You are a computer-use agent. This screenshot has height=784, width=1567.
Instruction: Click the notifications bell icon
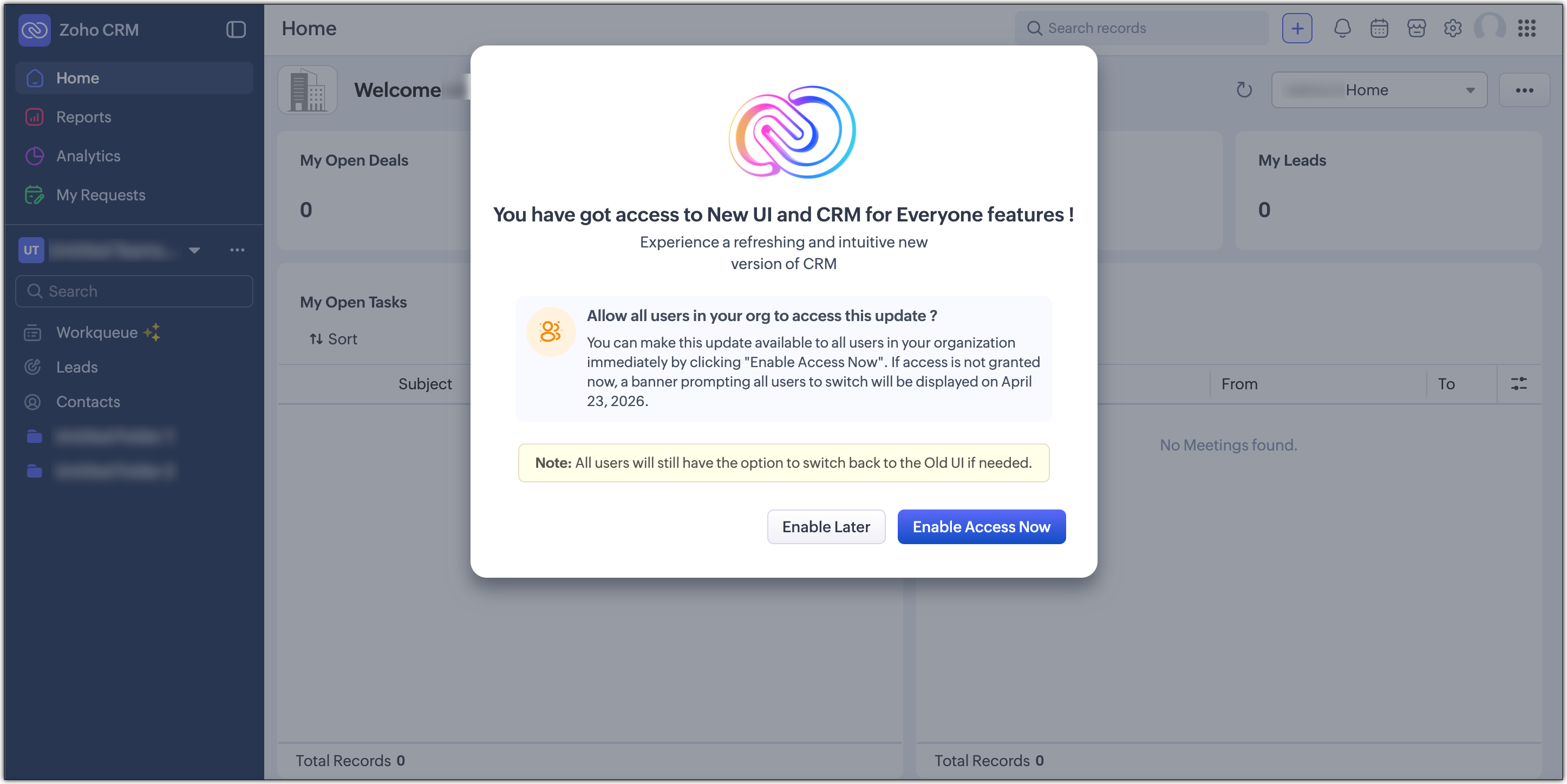[1342, 29]
